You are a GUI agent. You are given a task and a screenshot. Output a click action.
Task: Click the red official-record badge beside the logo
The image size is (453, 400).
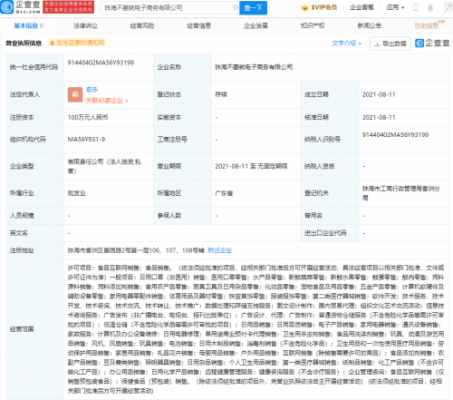tap(68, 7)
